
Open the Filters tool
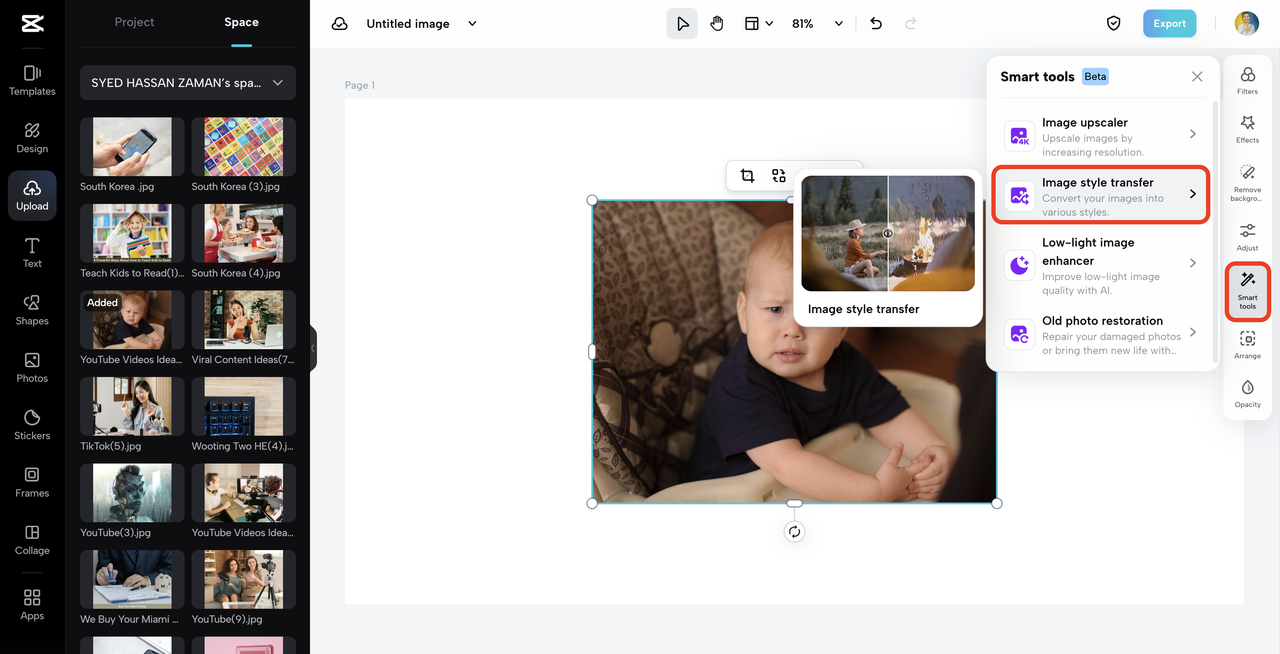click(x=1247, y=80)
